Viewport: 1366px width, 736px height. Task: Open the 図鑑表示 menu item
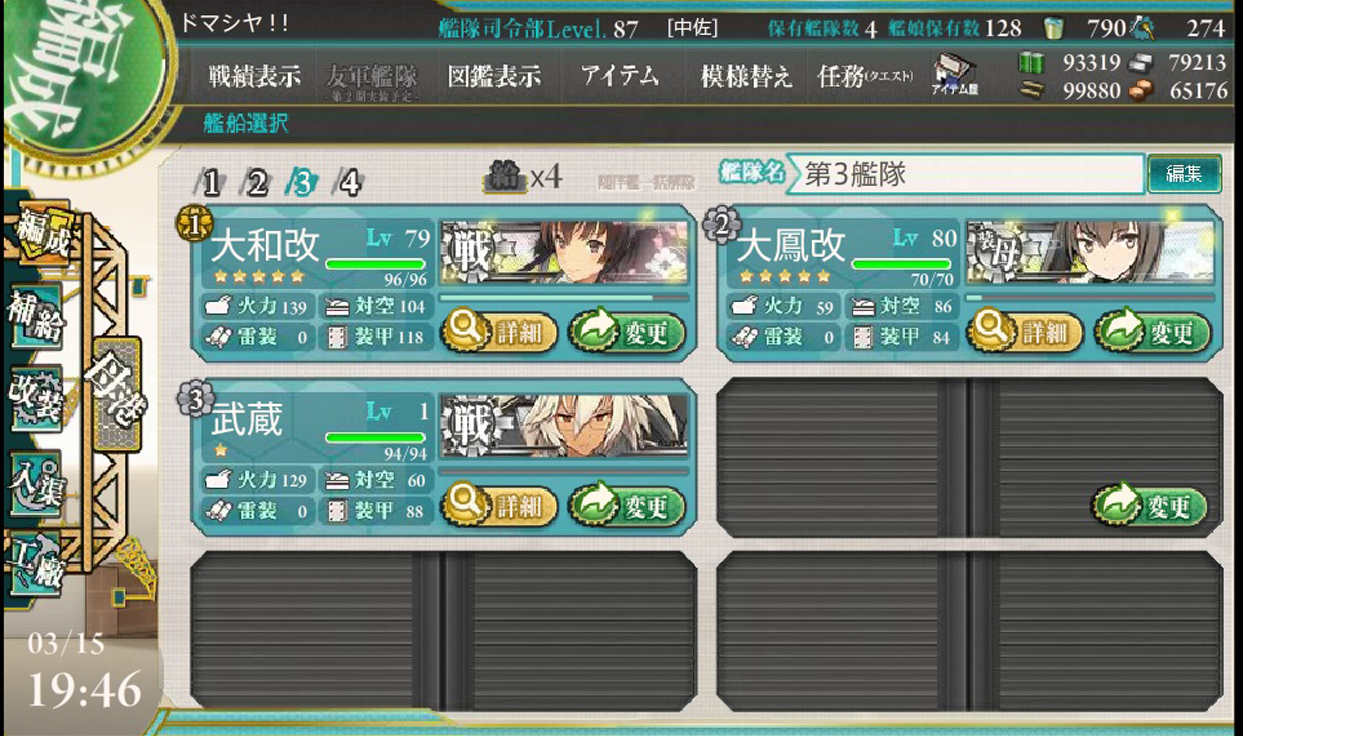(494, 76)
